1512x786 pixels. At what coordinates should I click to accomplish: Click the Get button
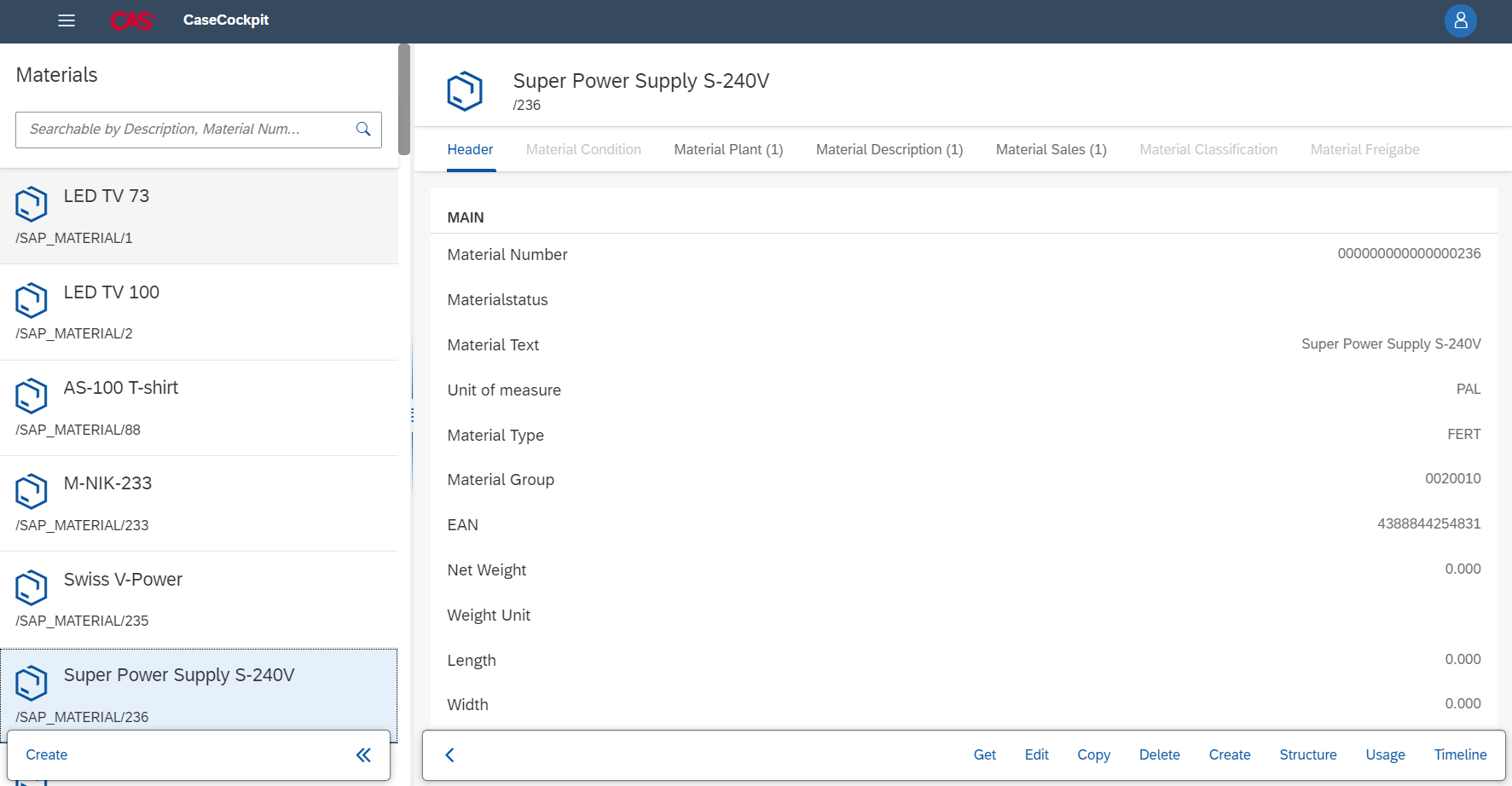pos(985,754)
